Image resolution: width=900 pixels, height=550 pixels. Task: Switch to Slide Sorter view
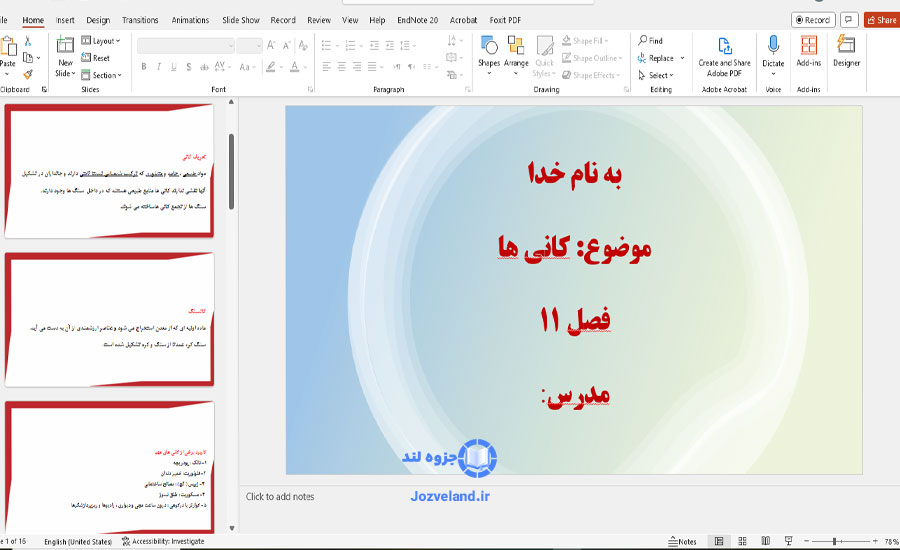(742, 541)
